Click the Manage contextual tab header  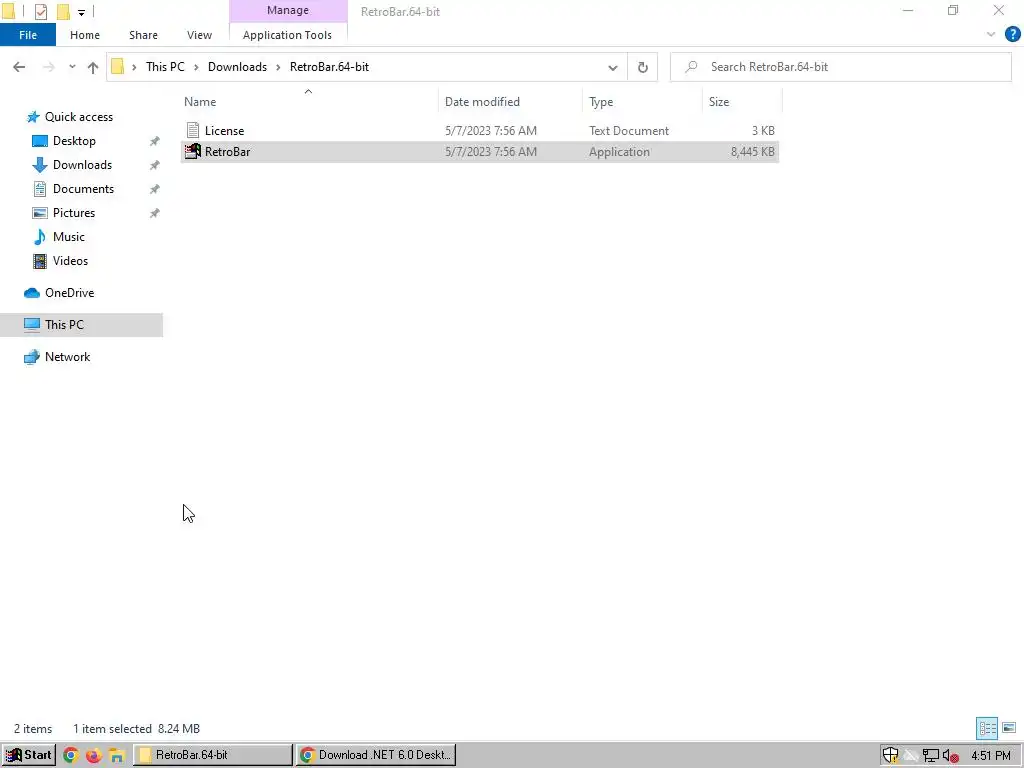(x=287, y=10)
